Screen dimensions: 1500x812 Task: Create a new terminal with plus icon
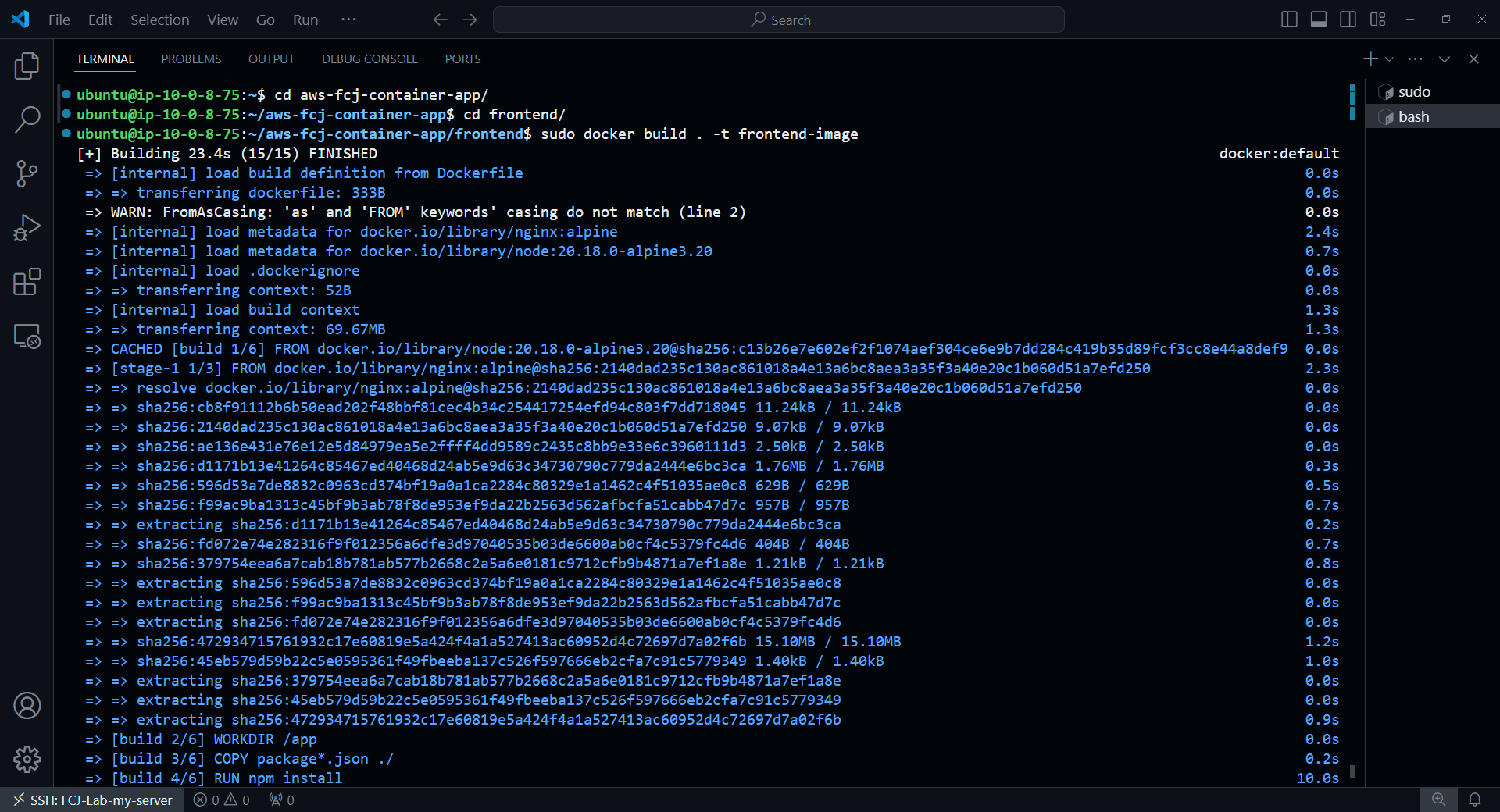pyautogui.click(x=1370, y=59)
